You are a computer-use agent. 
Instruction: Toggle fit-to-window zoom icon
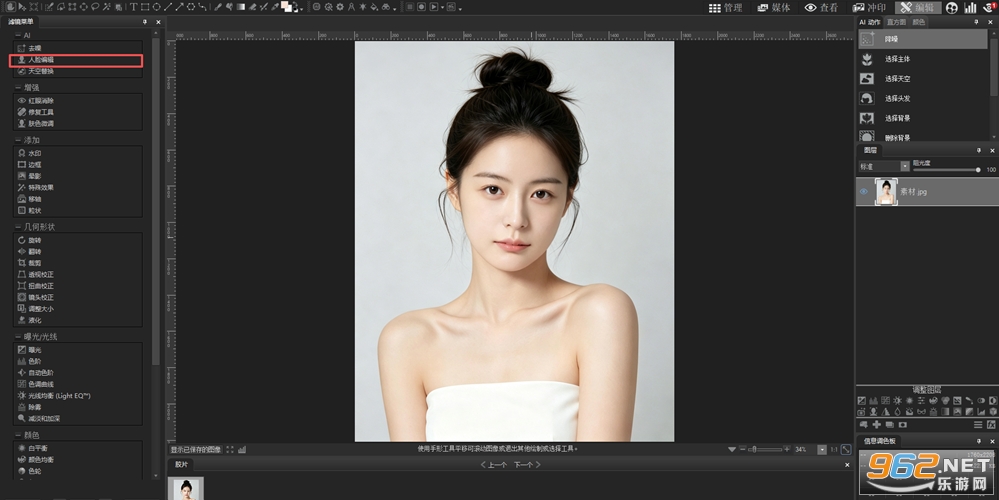[x=845, y=449]
